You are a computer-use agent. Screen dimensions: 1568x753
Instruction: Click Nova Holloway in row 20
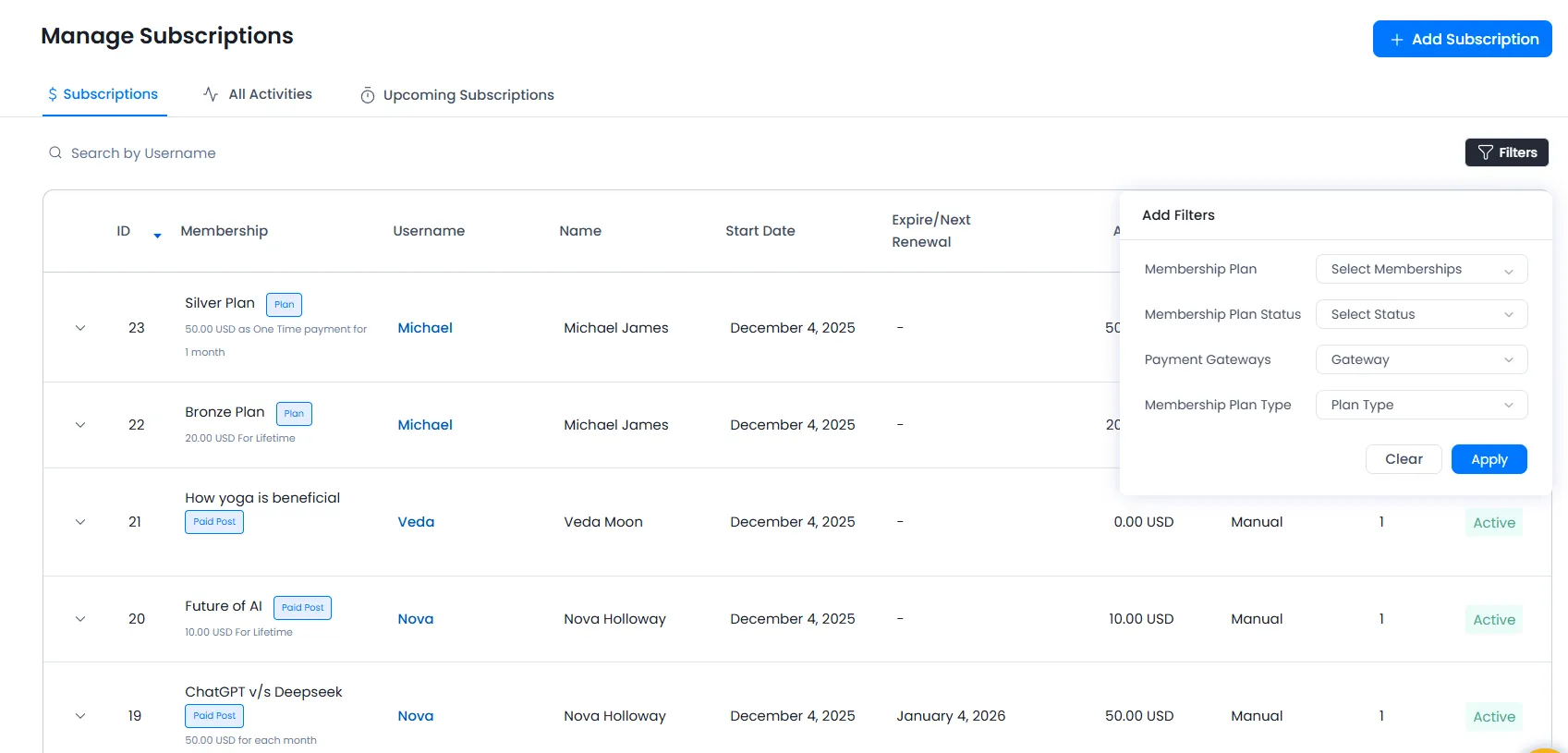tap(614, 619)
